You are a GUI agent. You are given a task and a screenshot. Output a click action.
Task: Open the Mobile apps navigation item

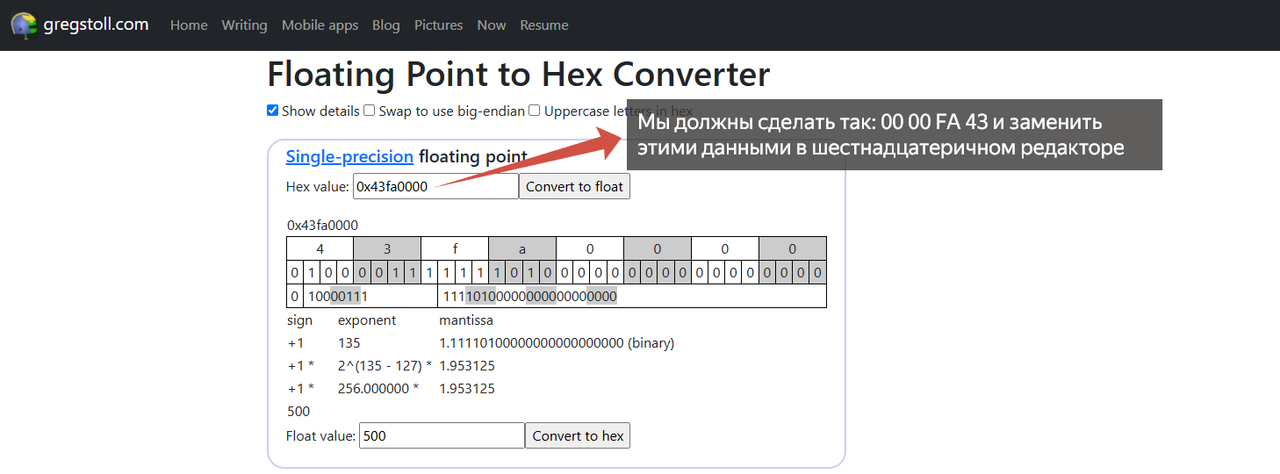[320, 25]
